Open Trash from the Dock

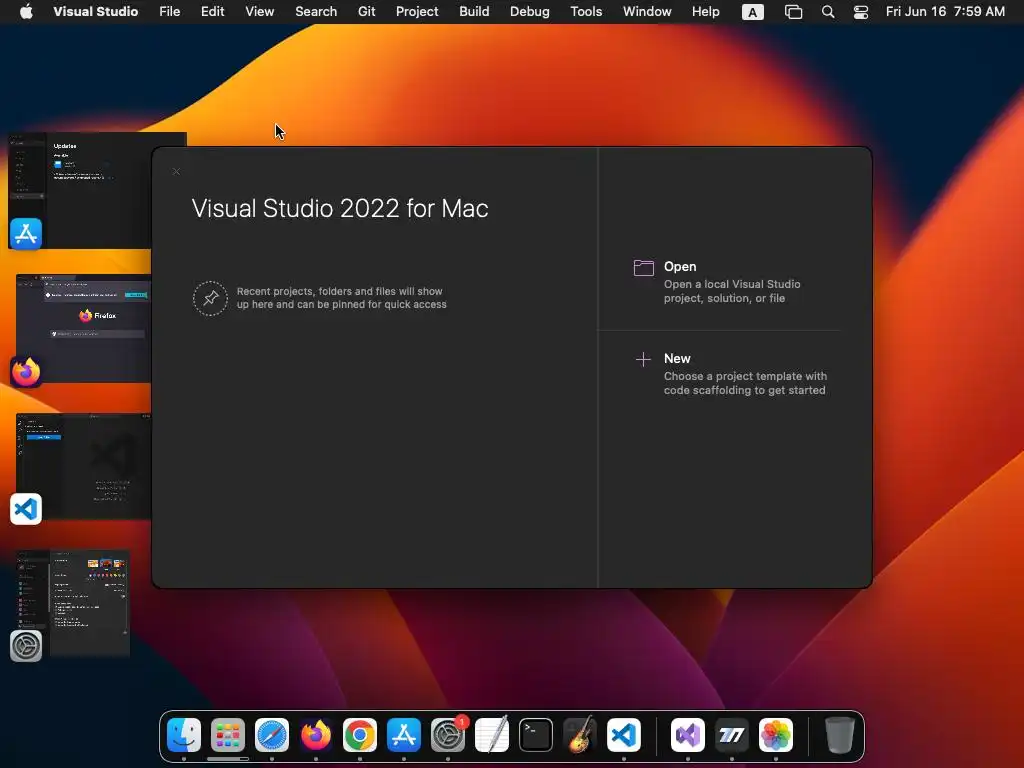pos(840,735)
